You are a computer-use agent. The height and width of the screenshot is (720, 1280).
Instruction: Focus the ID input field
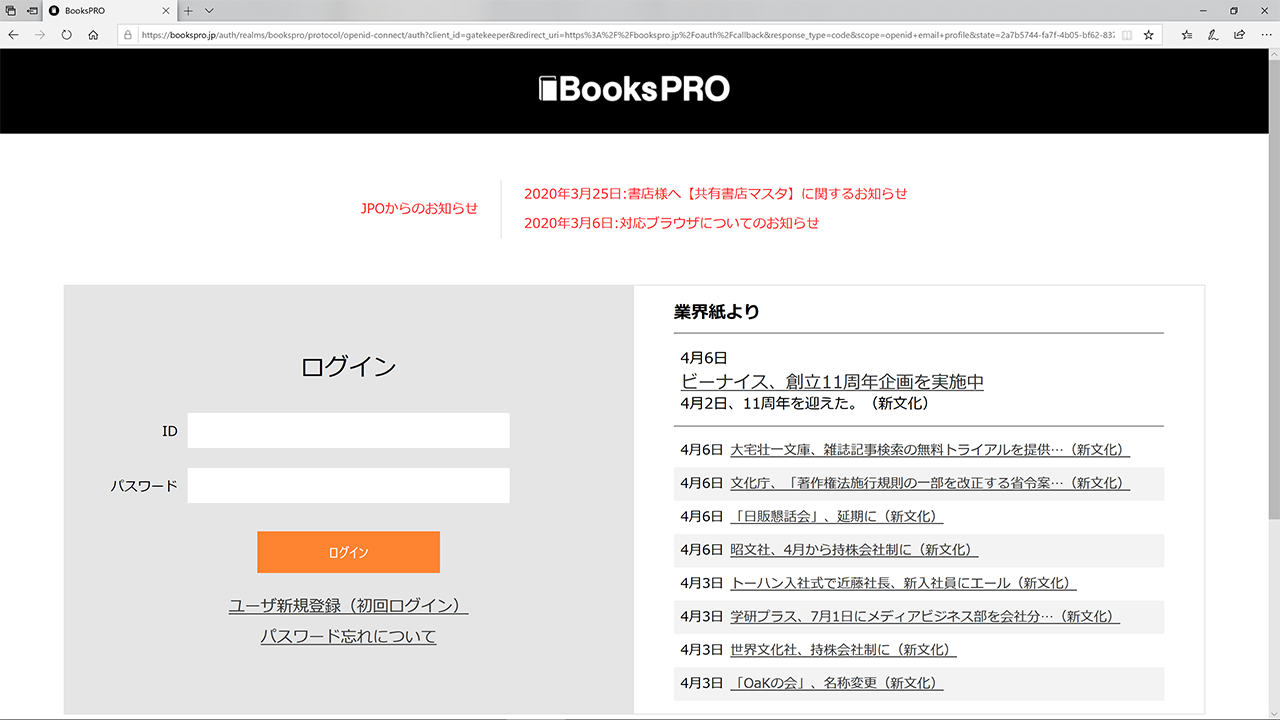pos(348,431)
